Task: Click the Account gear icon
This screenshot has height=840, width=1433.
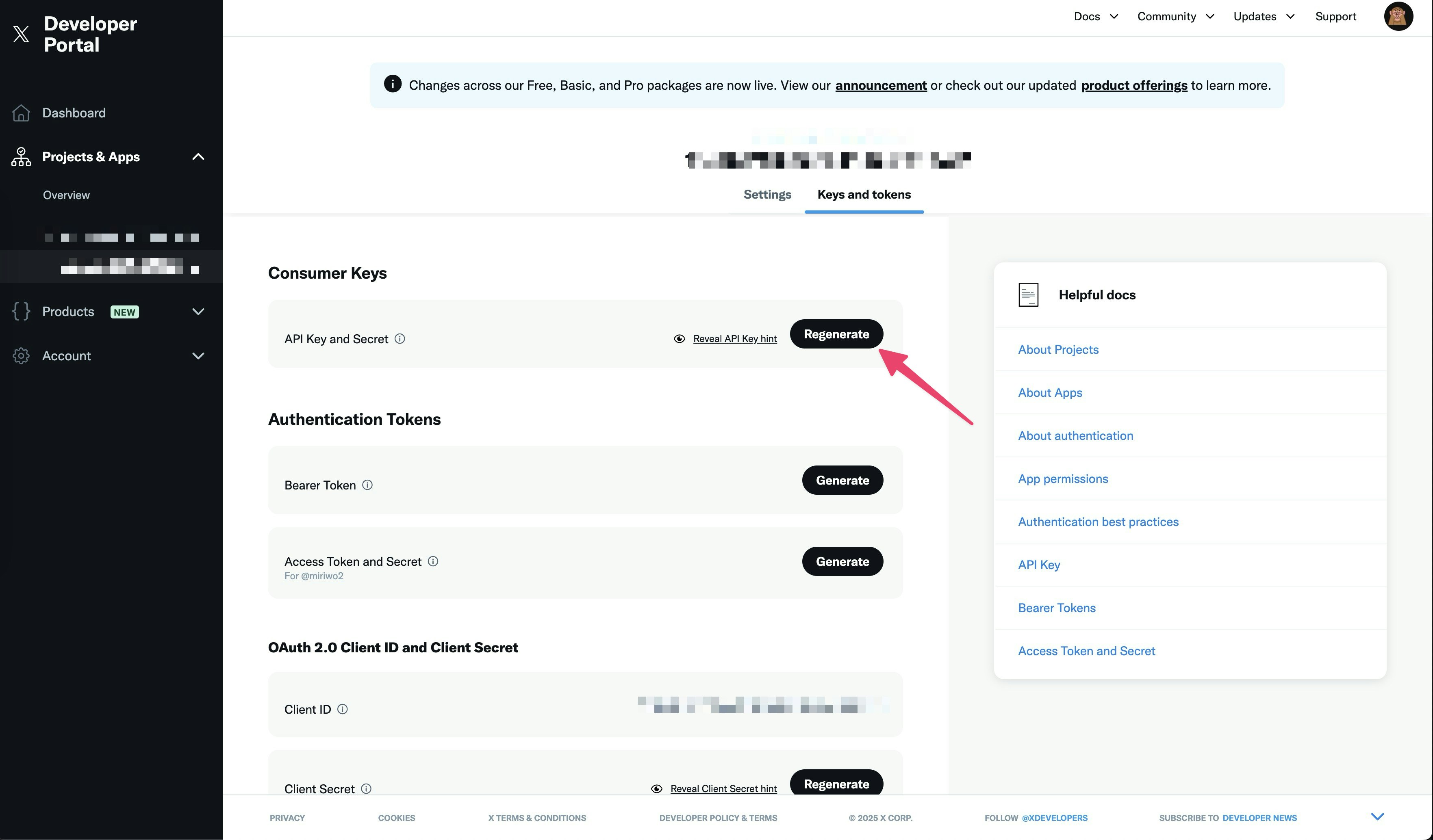Action: click(21, 356)
